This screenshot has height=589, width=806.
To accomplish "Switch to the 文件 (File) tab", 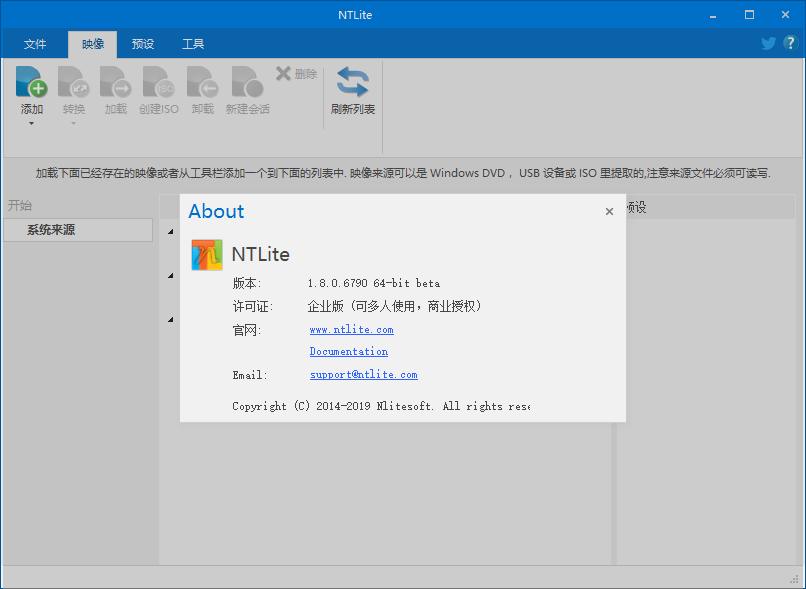I will tap(35, 44).
